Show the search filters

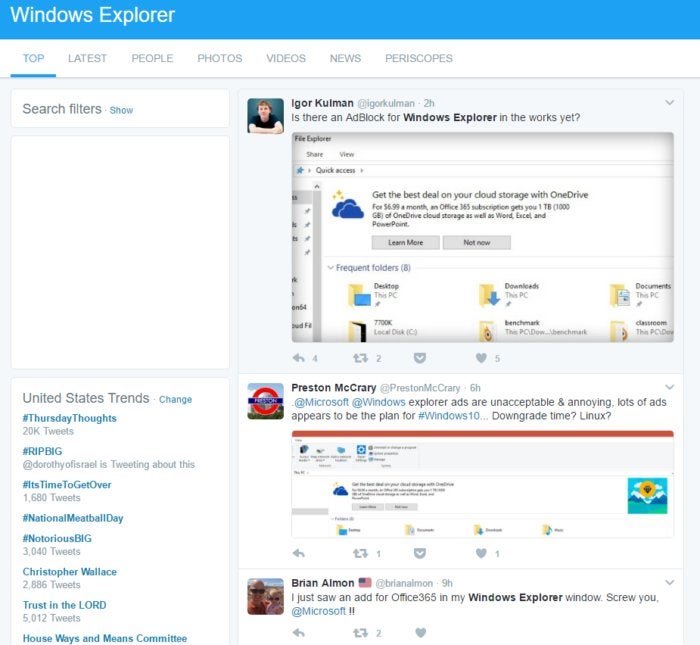tap(121, 110)
